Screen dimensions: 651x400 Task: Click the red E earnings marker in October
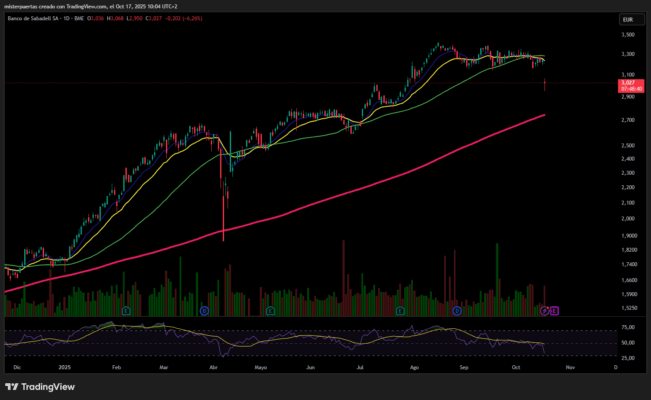(555, 312)
